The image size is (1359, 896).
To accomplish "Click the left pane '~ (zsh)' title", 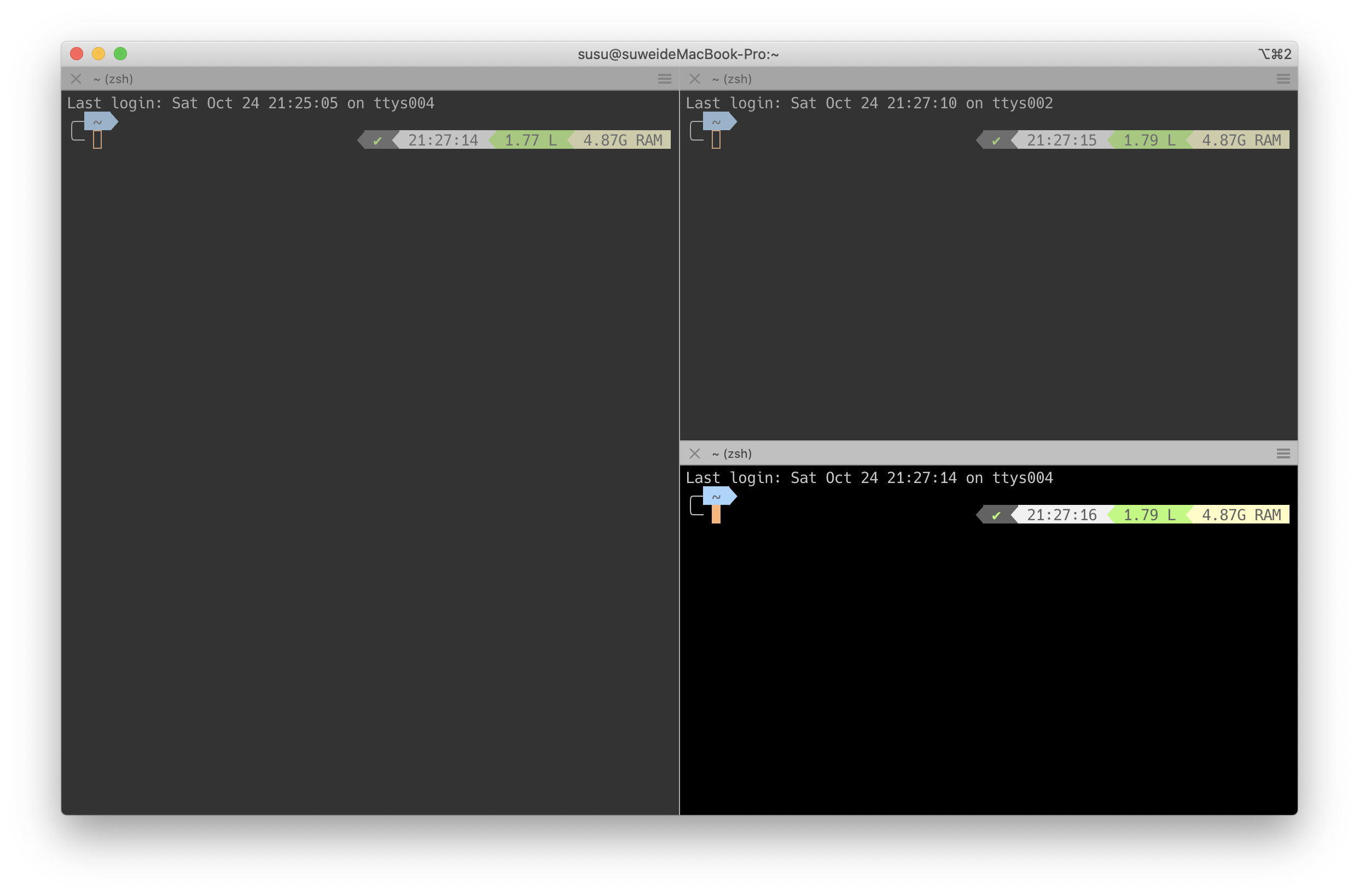I will click(113, 79).
